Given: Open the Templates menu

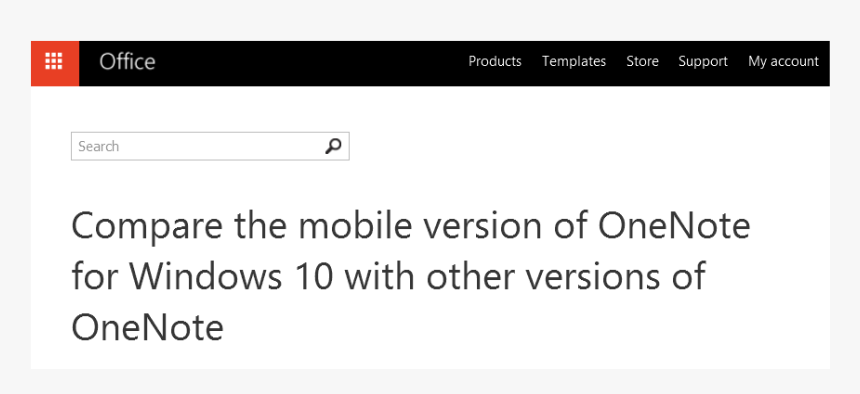Looking at the screenshot, I should click(574, 61).
